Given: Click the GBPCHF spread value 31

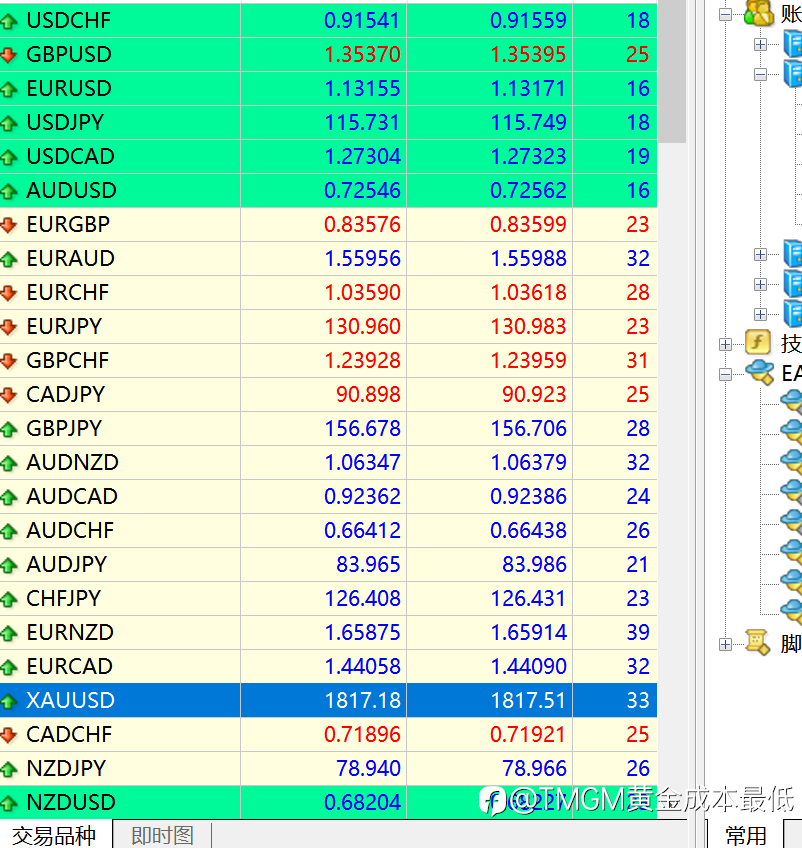Looking at the screenshot, I should pos(638,361).
